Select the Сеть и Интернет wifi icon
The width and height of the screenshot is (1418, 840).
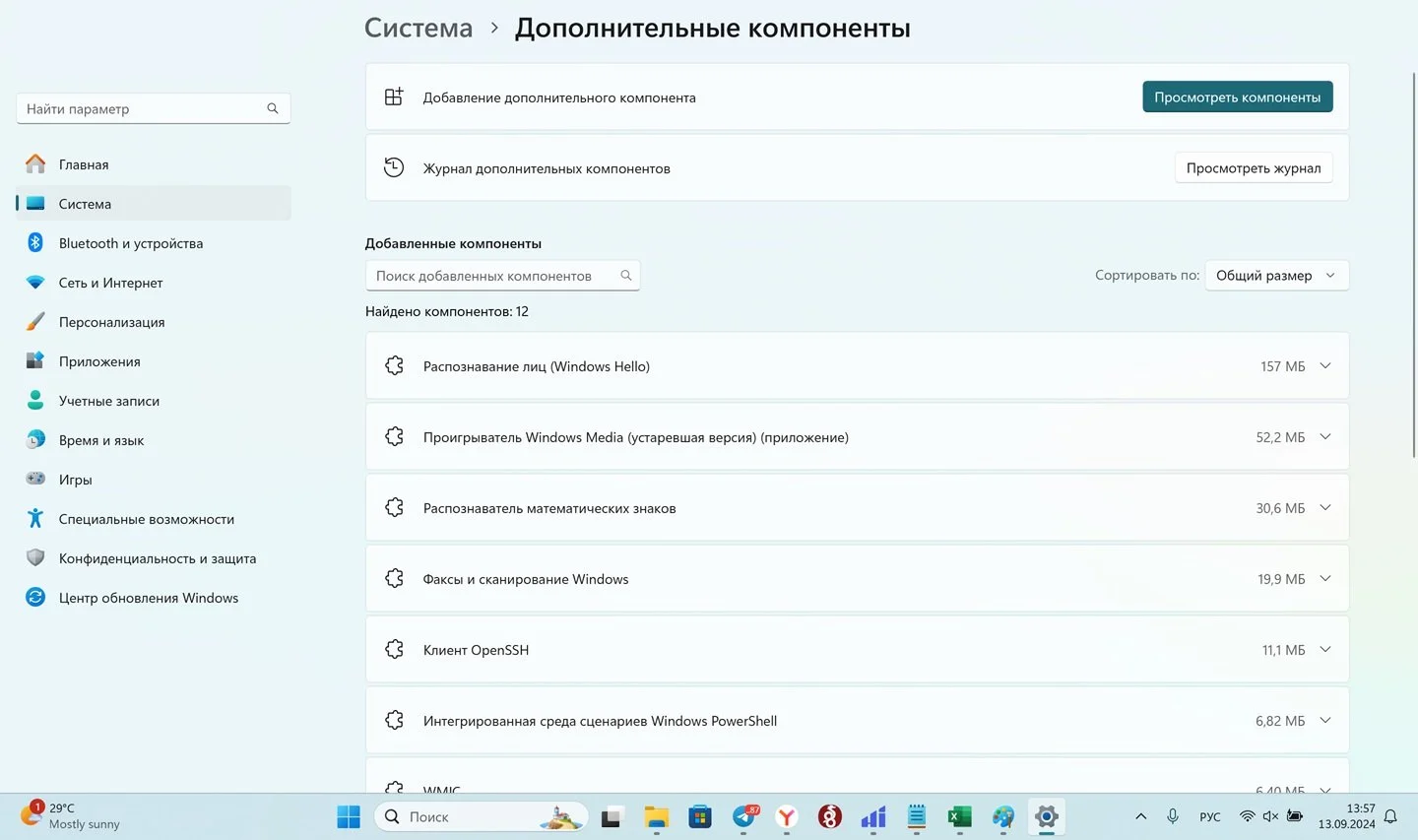35,283
